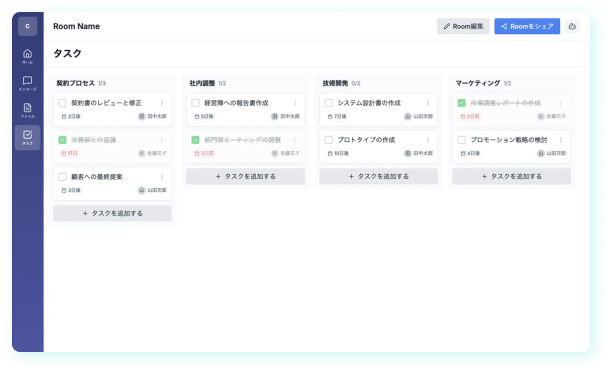The image size is (610, 372).
Task: Add a task under 社内調整 column
Action: (x=245, y=176)
